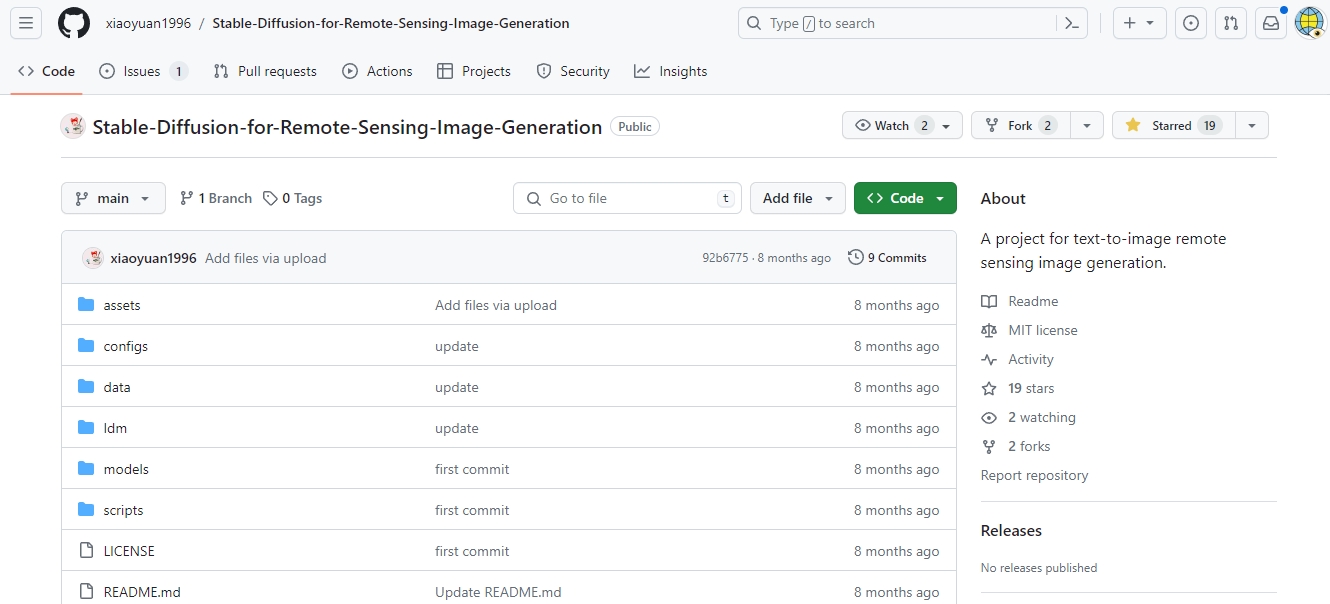
Task: Open the MIT license link
Action: tap(1043, 330)
